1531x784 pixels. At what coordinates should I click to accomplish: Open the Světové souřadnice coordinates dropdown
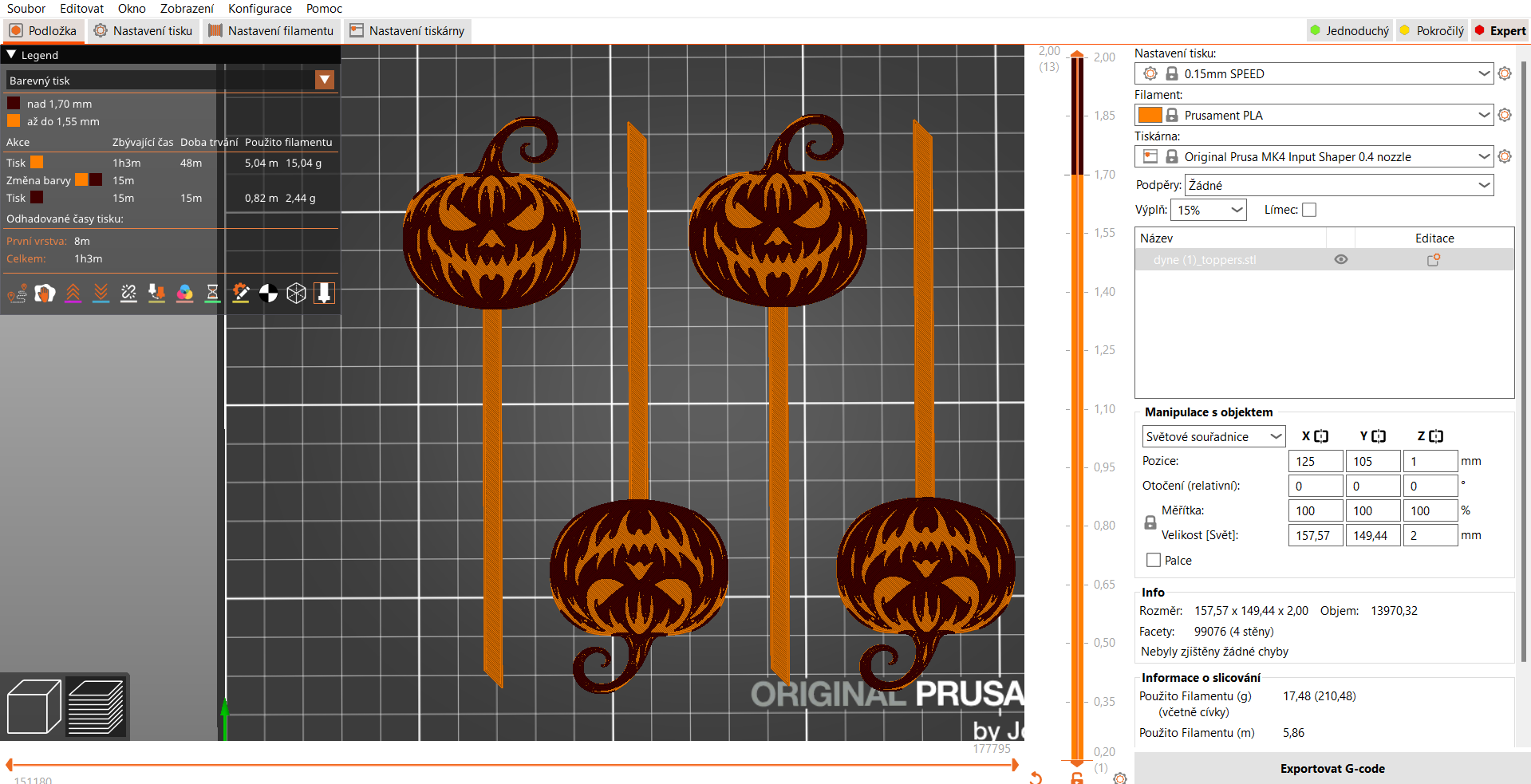click(1213, 436)
